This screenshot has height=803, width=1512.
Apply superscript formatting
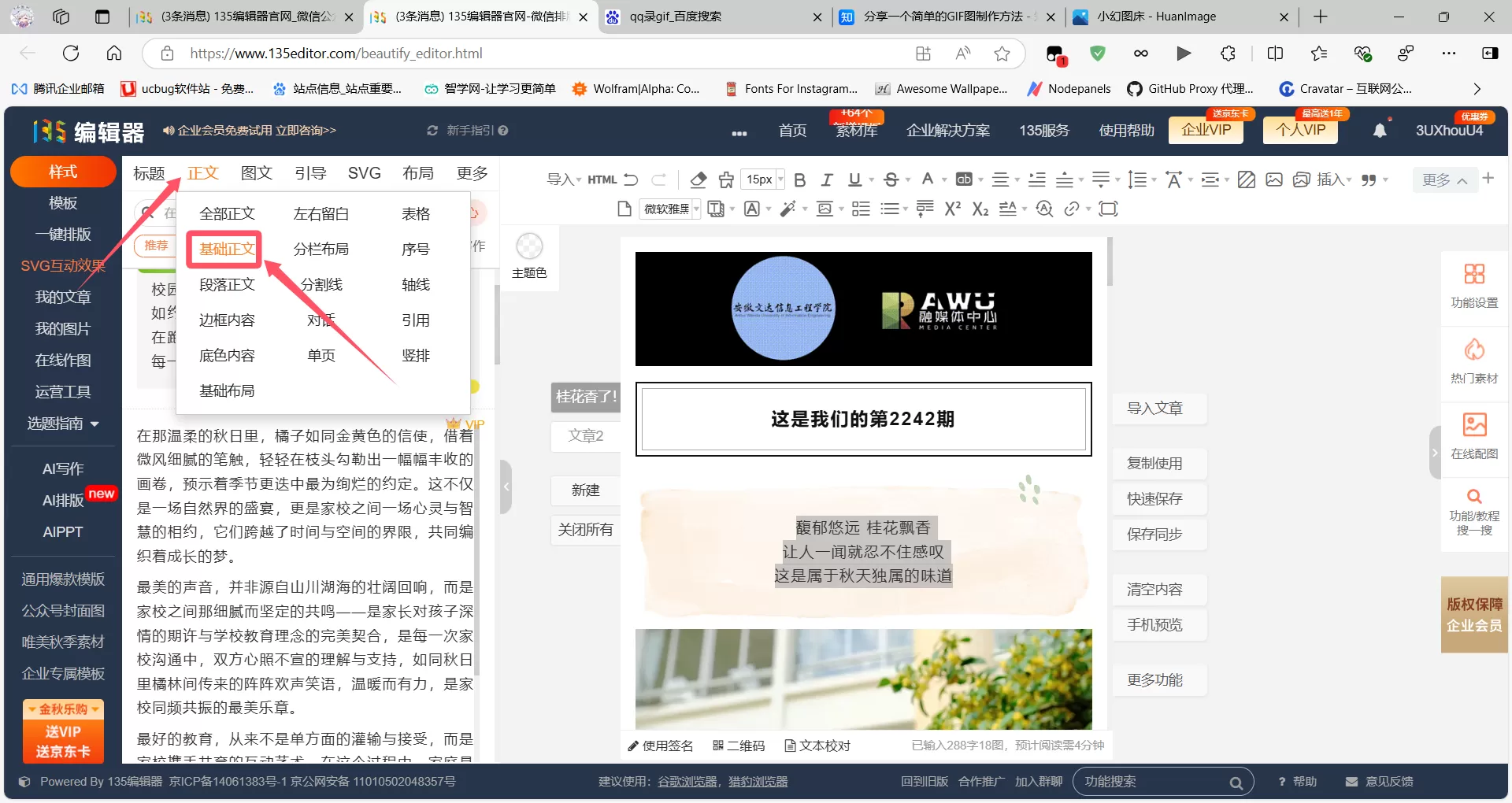pyautogui.click(x=953, y=209)
